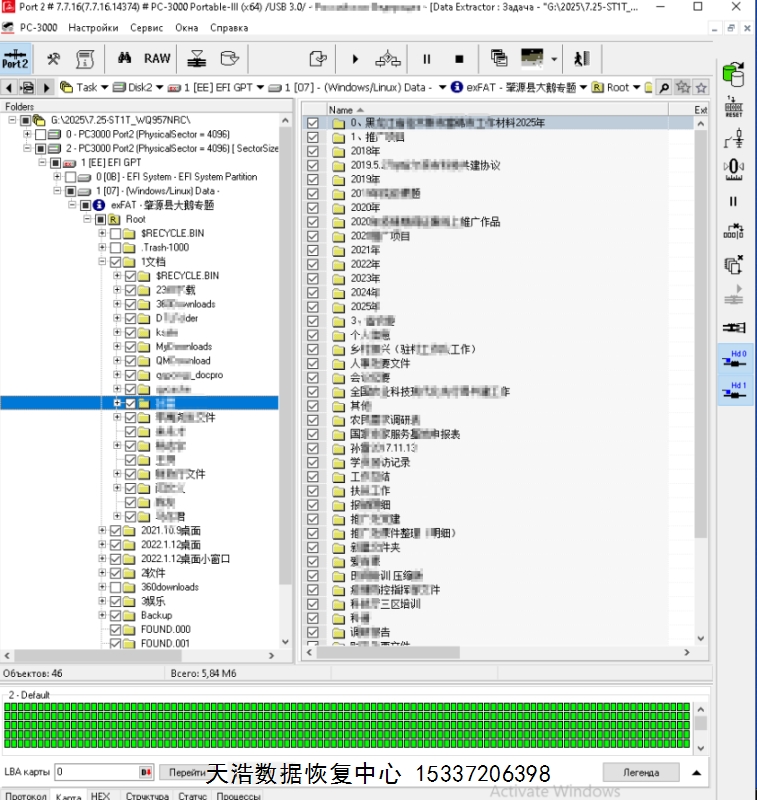Click the binoculars search icon
757x800 pixels.
pyautogui.click(x=125, y=59)
